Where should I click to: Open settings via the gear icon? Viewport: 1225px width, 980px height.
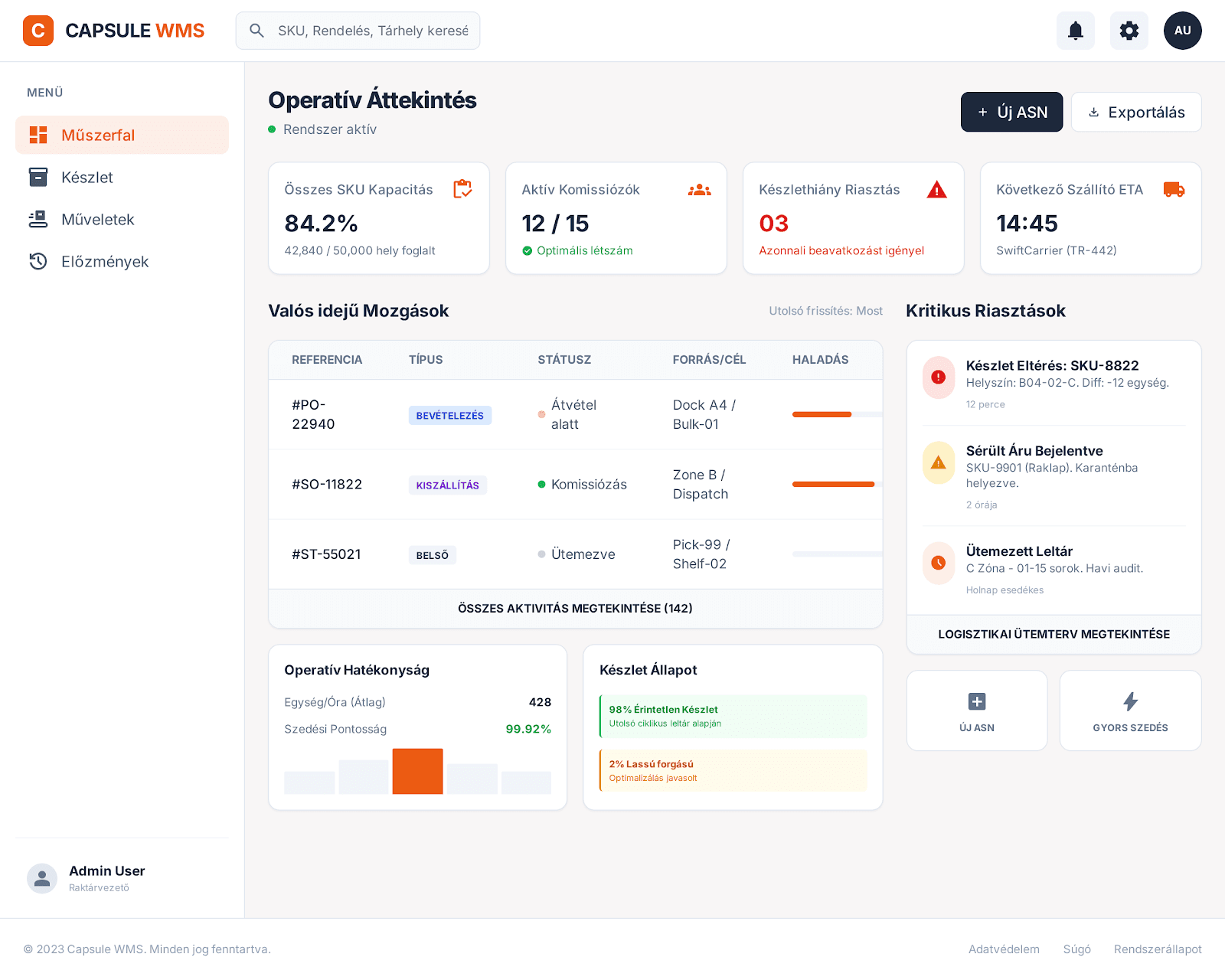point(1129,31)
